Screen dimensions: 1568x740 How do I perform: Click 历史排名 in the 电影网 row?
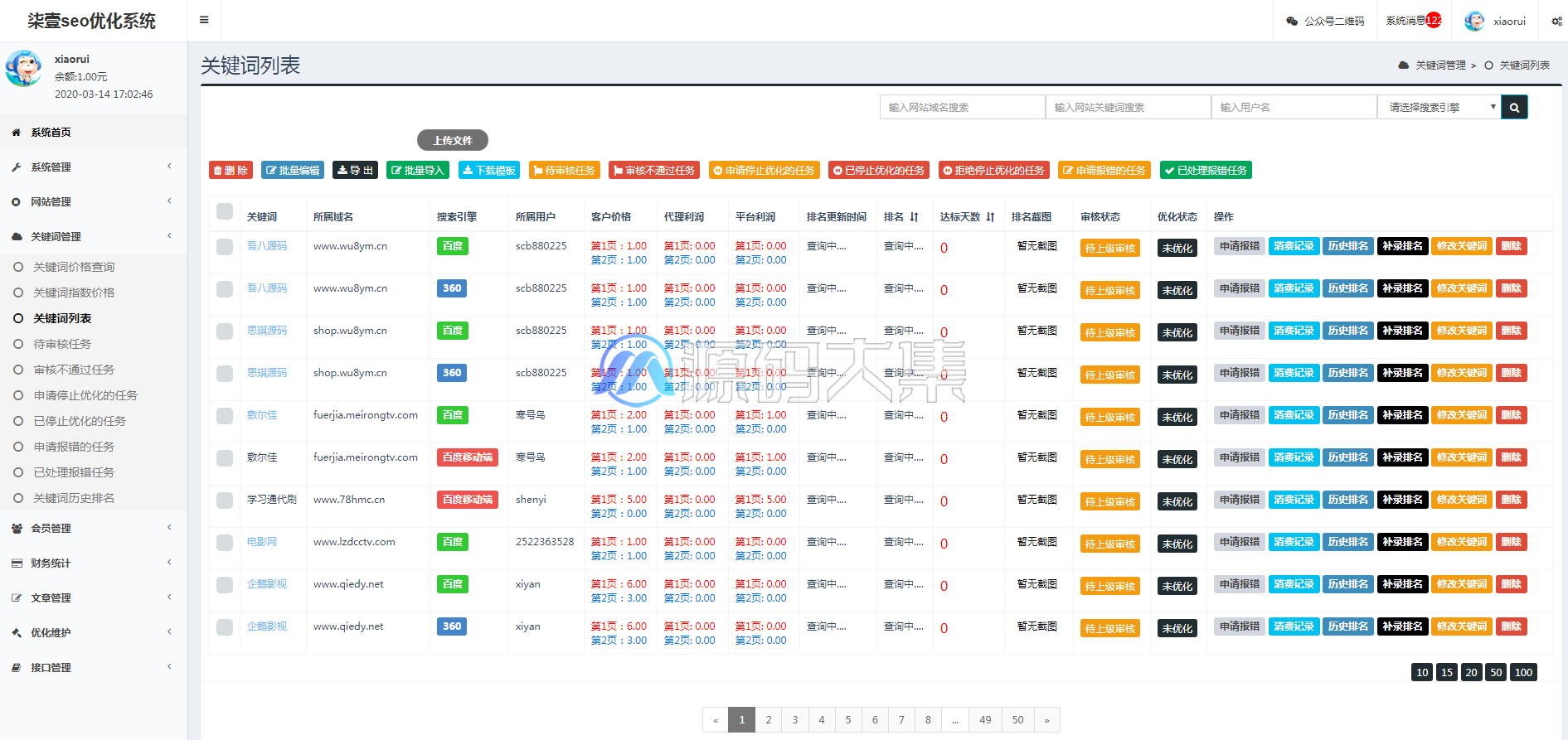1347,542
